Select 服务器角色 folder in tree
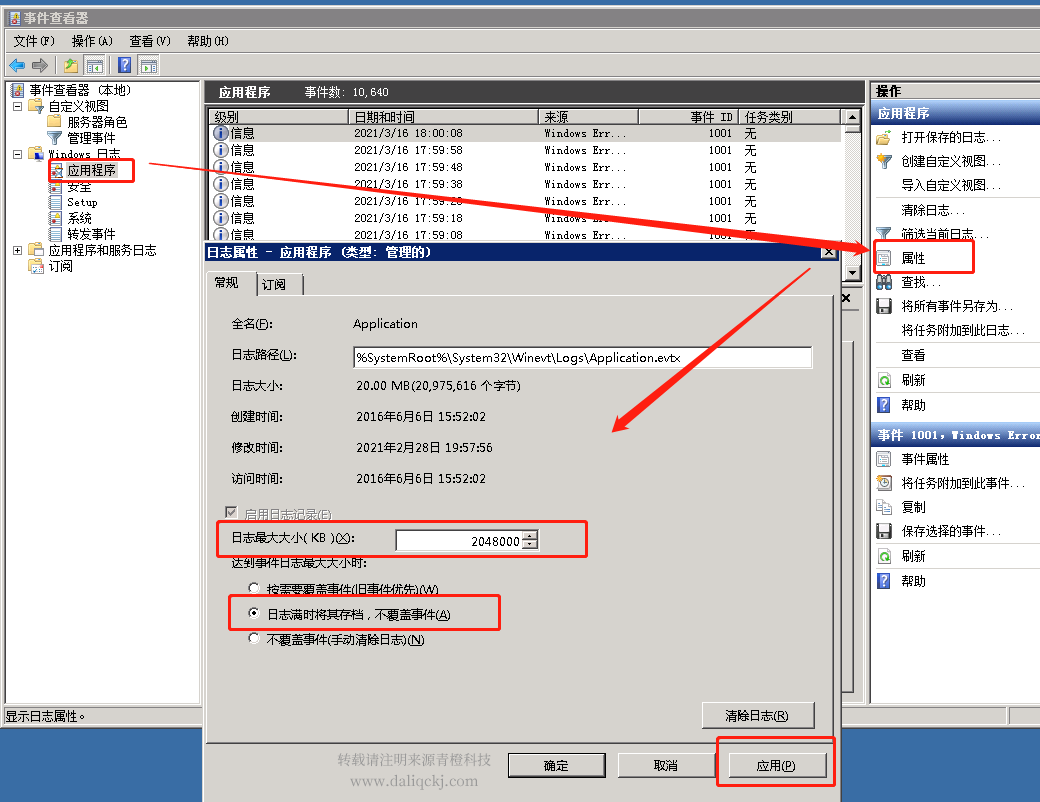This screenshot has height=802, width=1040. coord(97,122)
